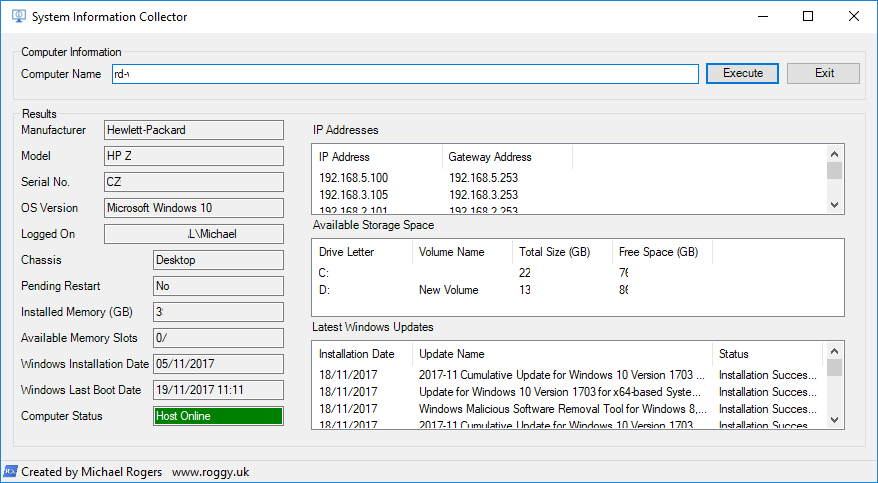Select Windows Malicious Software Removal Tool row
The width and height of the screenshot is (878, 483).
(x=569, y=409)
